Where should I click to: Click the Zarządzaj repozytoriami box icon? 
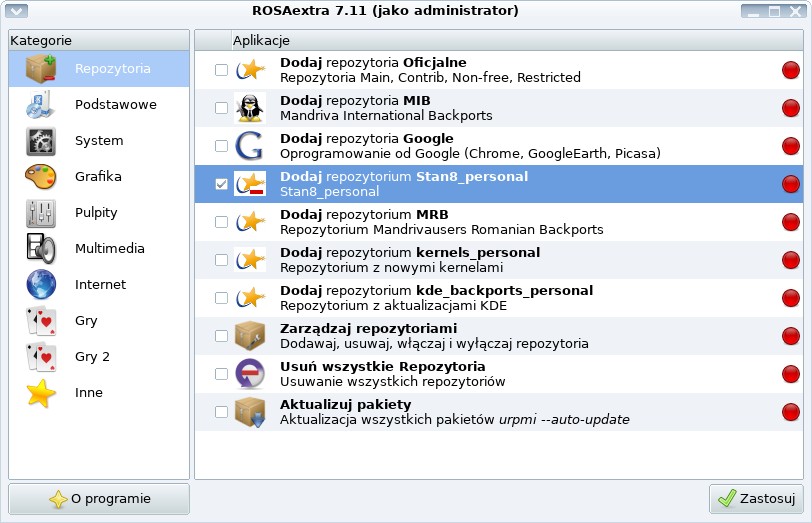tap(250, 336)
